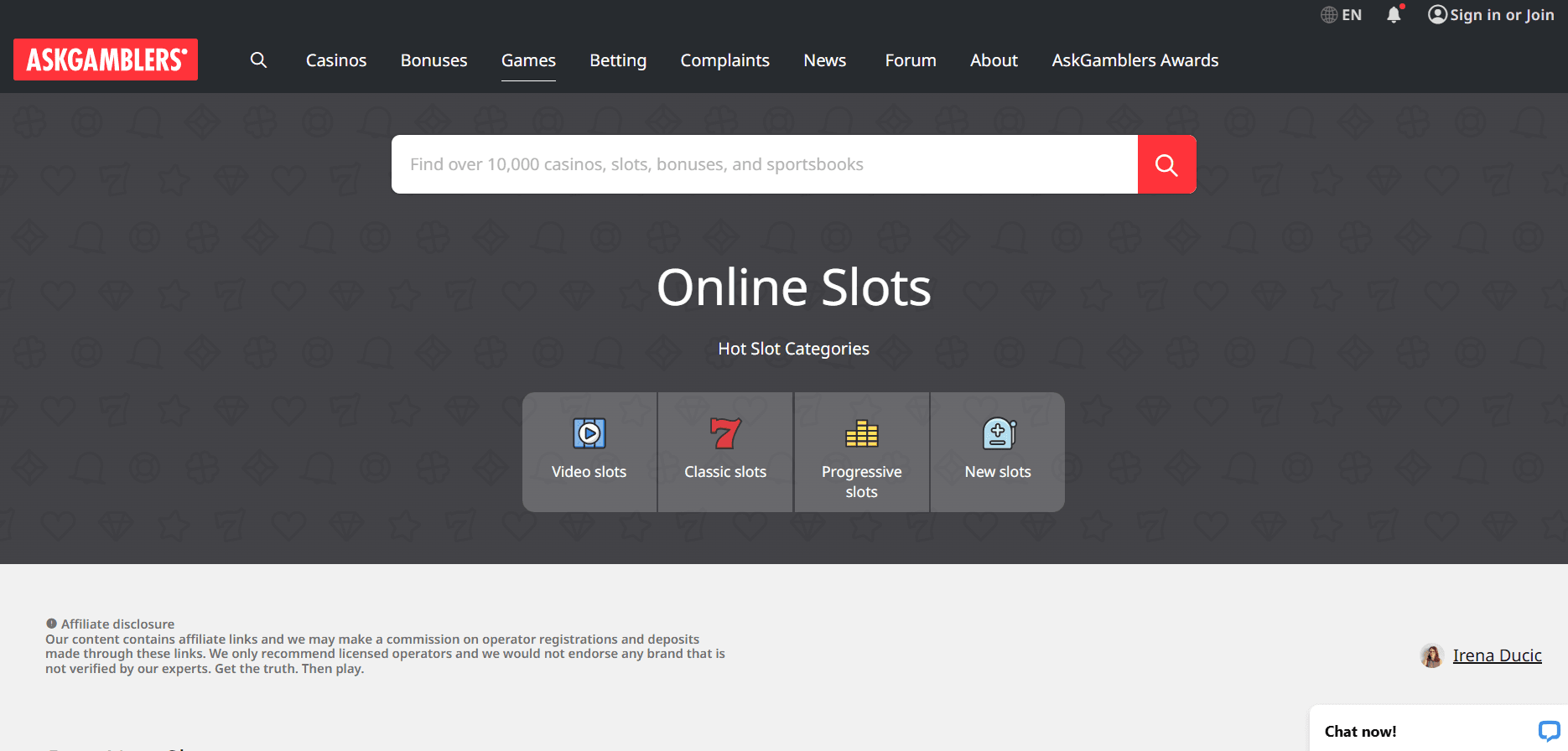Open AskGamblers Awards page
1568x751 pixels.
pyautogui.click(x=1135, y=60)
